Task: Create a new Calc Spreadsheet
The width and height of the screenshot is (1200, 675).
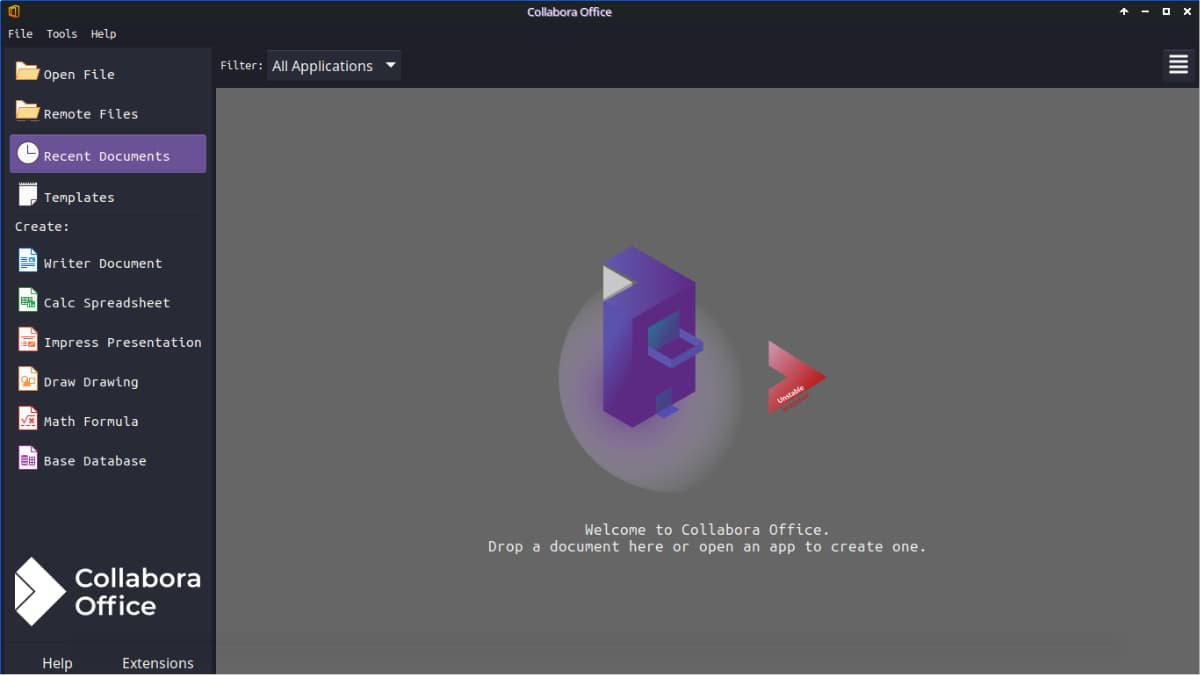Action: coord(108,302)
